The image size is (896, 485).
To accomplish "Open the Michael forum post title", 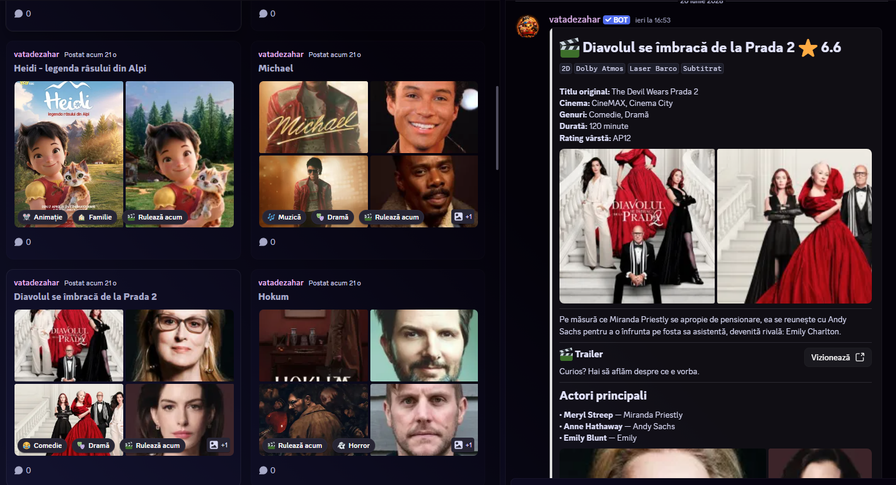I will 275,68.
